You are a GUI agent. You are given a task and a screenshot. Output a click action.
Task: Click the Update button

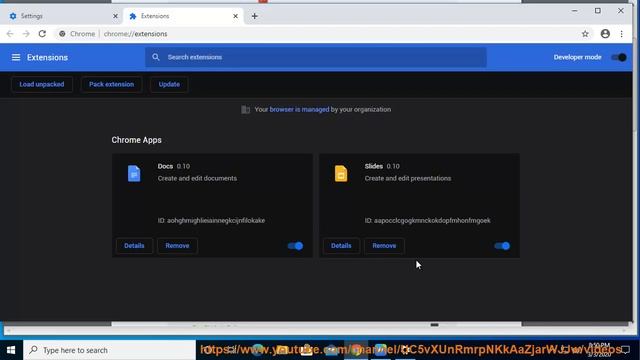click(x=169, y=84)
